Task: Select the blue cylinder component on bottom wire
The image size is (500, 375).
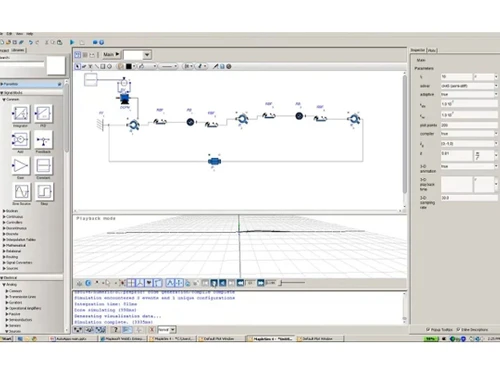Action: pos(214,161)
